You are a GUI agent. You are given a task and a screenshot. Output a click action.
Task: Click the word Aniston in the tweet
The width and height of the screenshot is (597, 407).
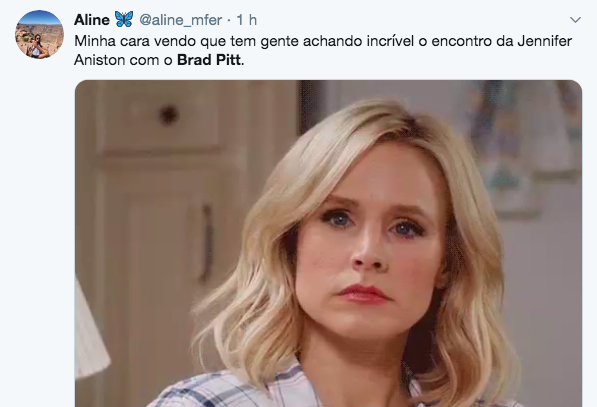[100, 60]
